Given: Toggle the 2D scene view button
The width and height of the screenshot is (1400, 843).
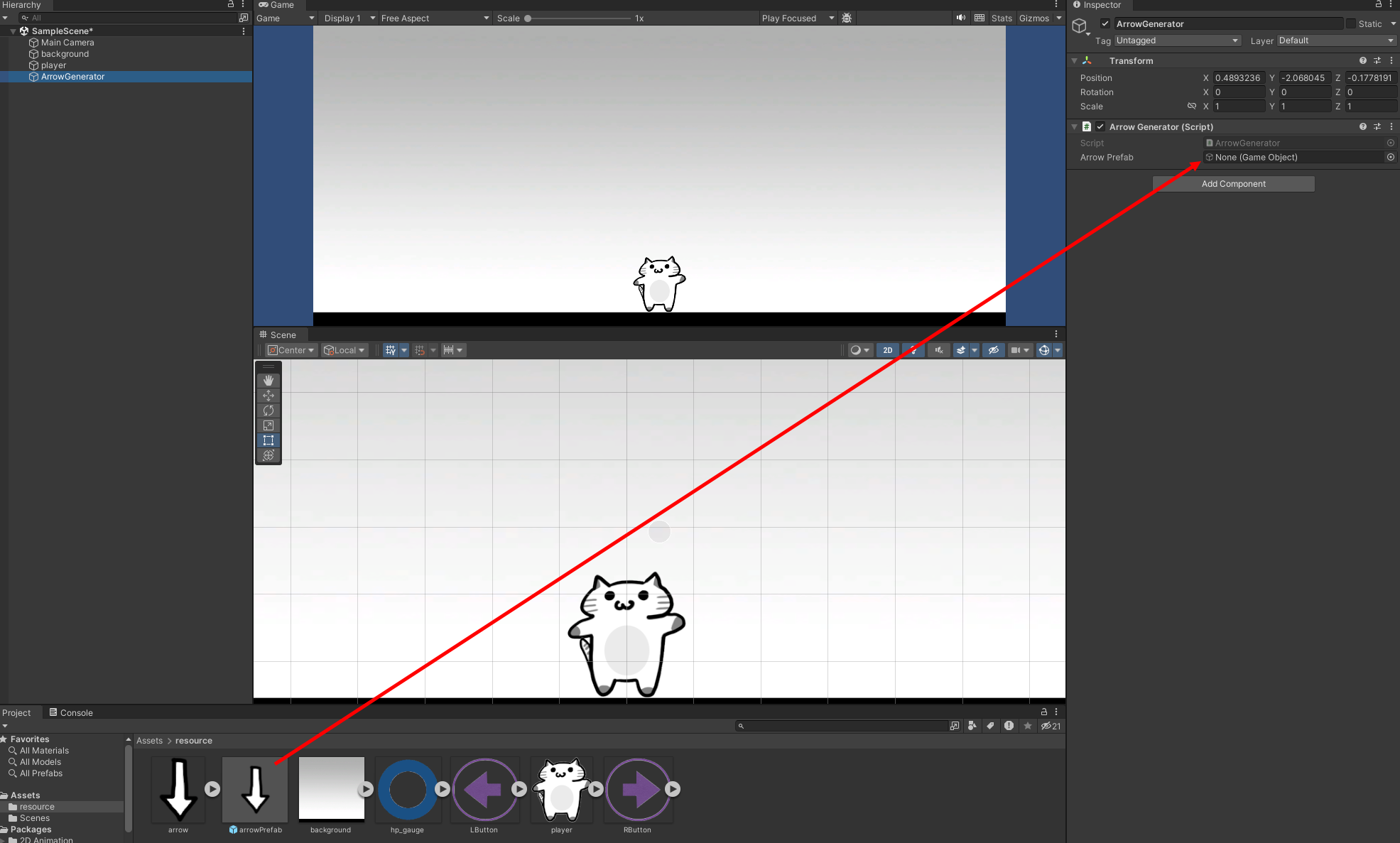Looking at the screenshot, I should (x=887, y=350).
